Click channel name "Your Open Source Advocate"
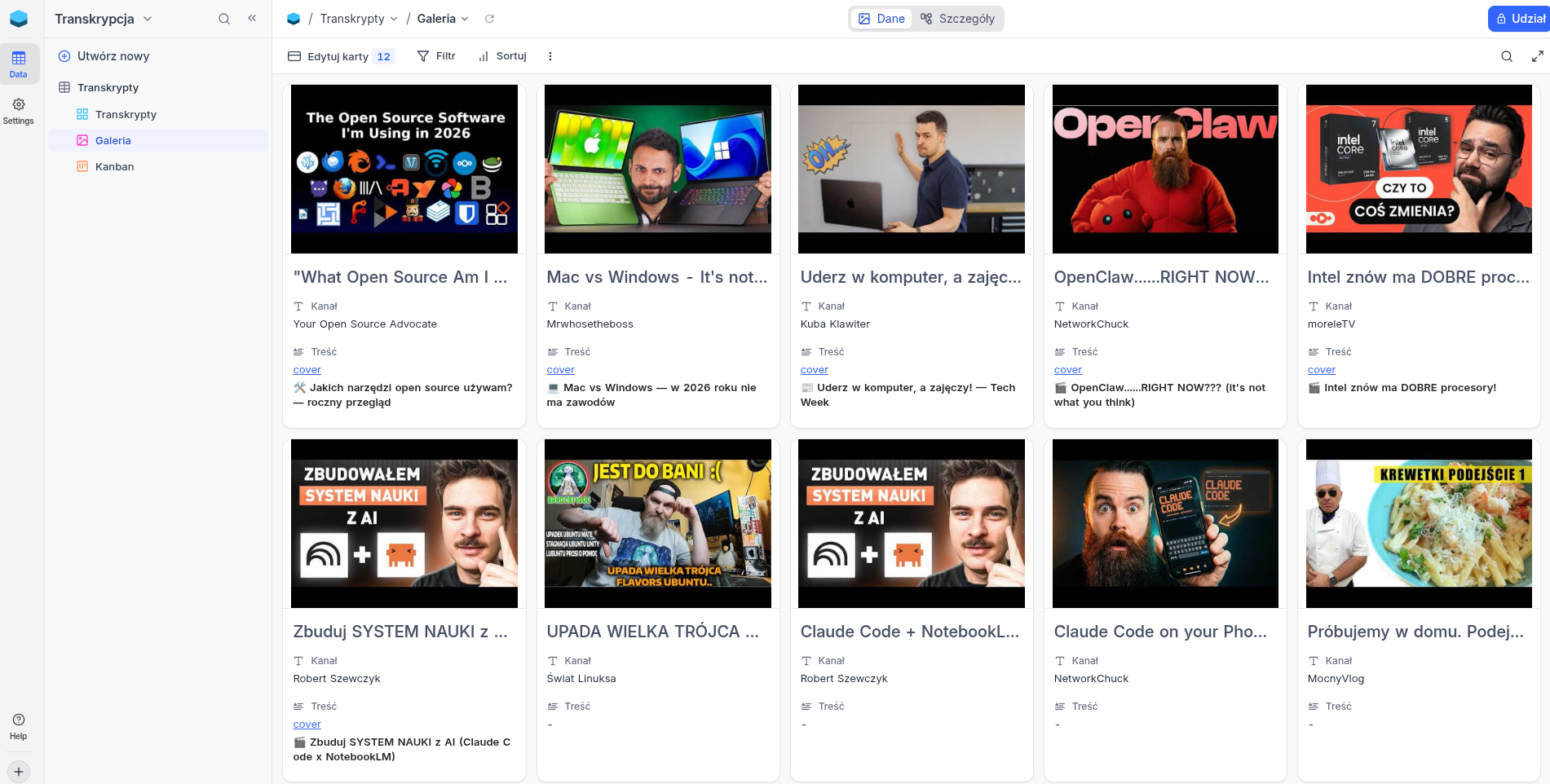Screen dimensions: 1550x784 (365, 324)
